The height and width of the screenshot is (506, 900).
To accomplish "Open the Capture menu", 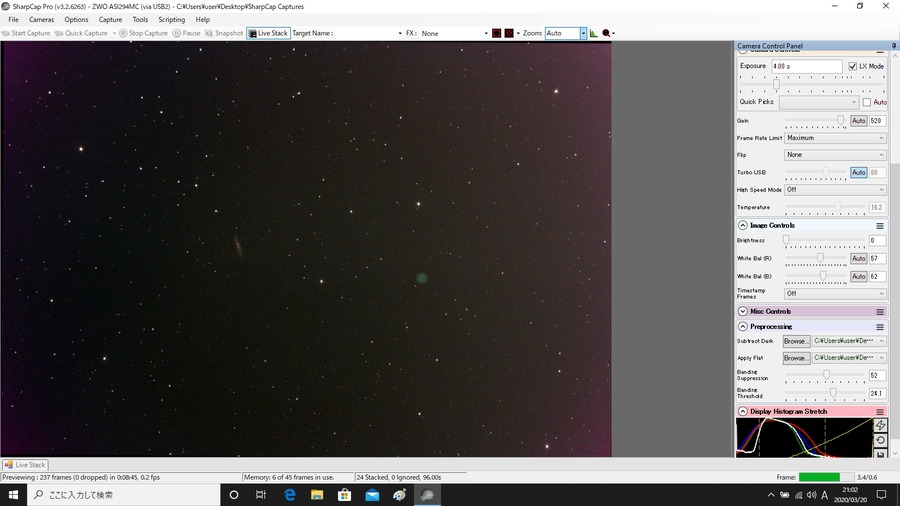I will point(110,20).
